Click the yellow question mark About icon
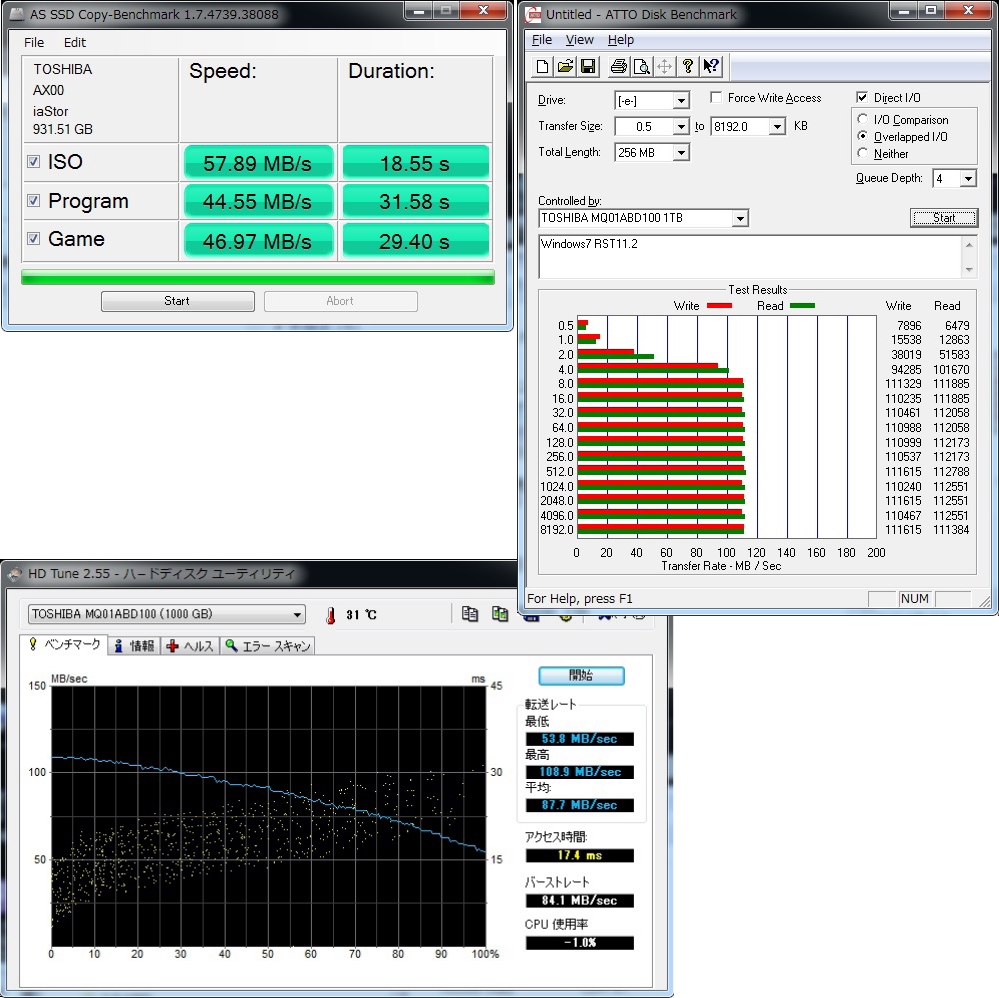Image resolution: width=999 pixels, height=998 pixels. tap(687, 66)
